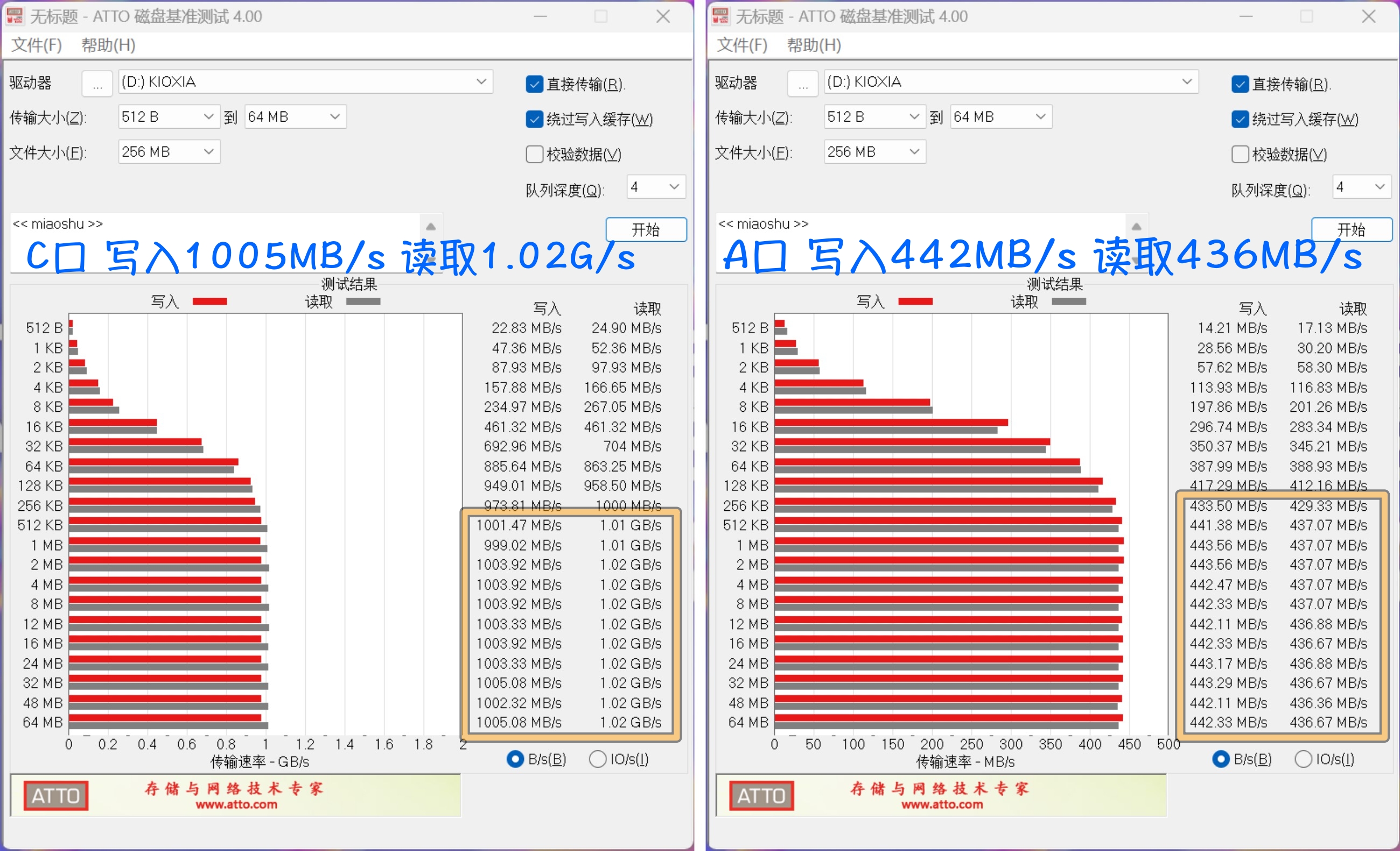Select IO/s(I) radio button in right window
The height and width of the screenshot is (851, 1400).
click(1304, 759)
